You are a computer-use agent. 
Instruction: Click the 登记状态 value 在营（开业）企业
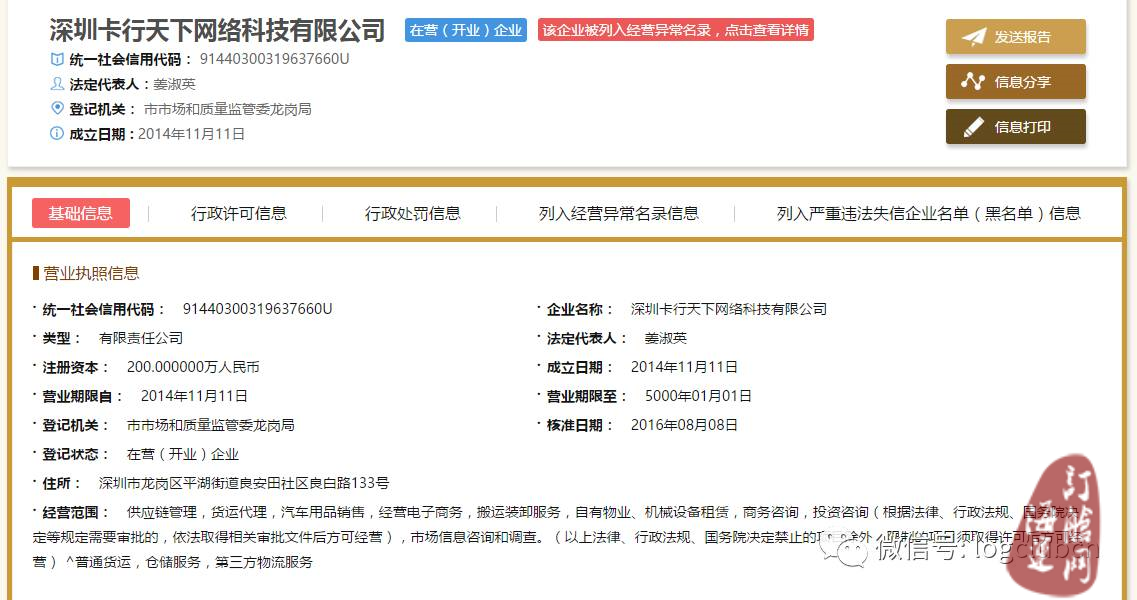tap(183, 454)
